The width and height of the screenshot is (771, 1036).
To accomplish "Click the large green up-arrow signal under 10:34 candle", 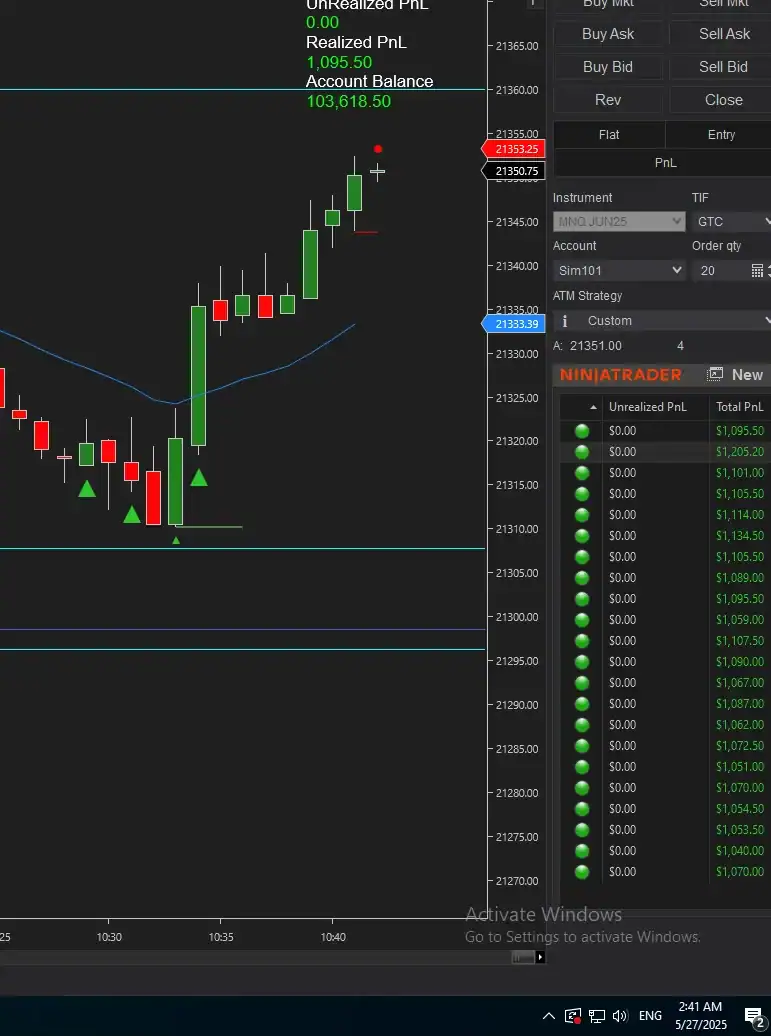I will pyautogui.click(x=199, y=478).
